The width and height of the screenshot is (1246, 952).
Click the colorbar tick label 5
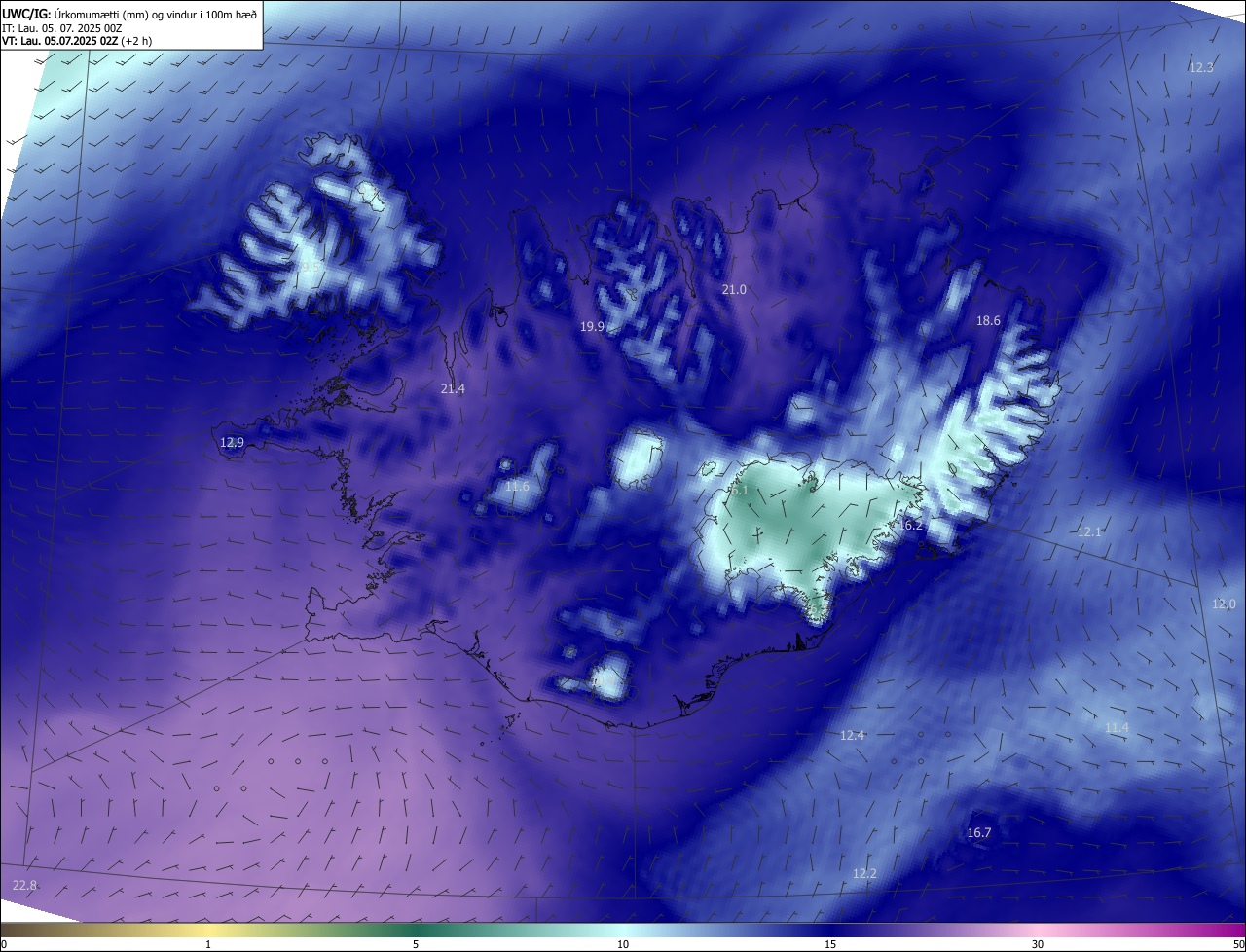416,945
